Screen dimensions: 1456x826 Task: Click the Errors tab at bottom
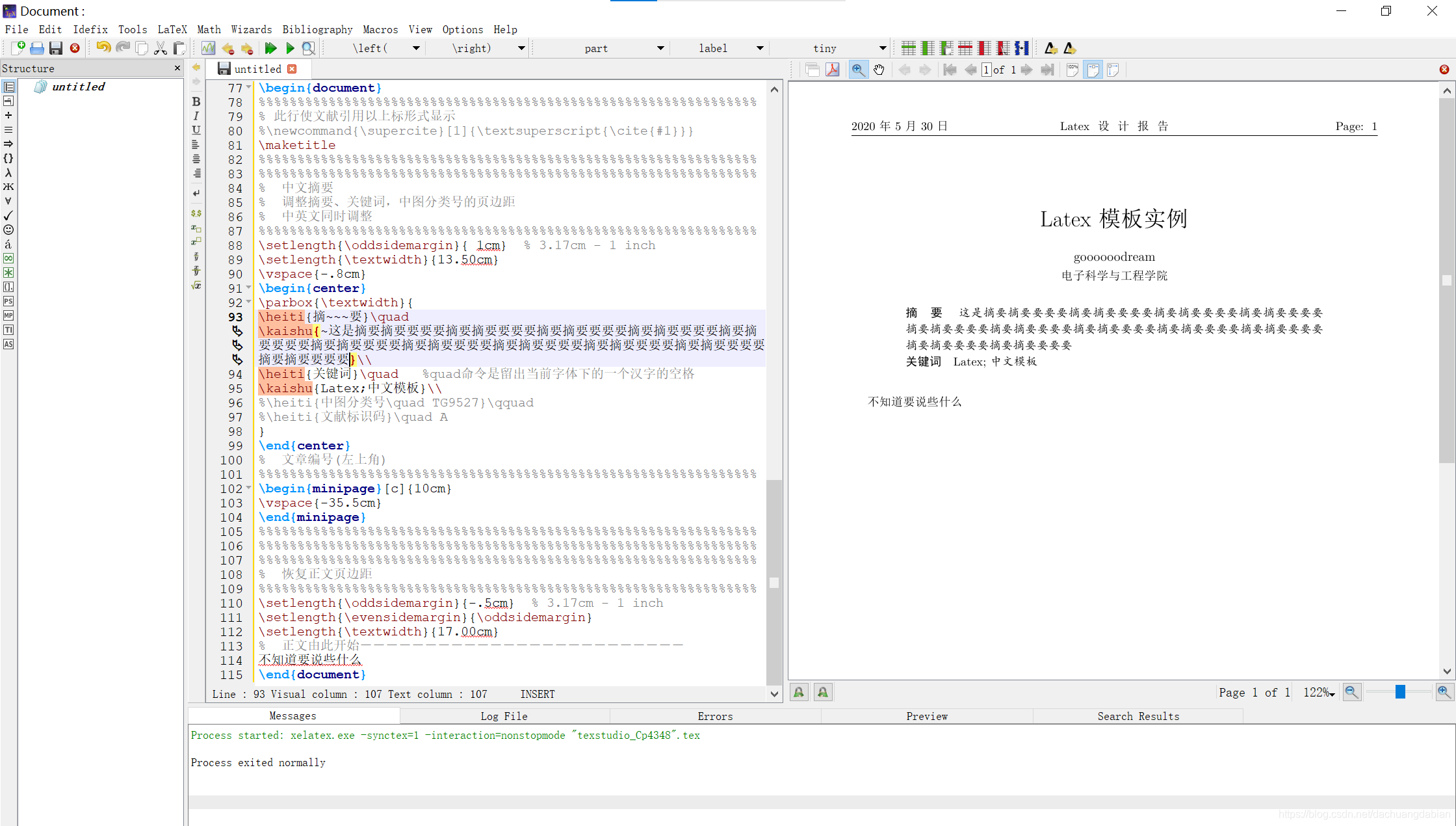click(x=716, y=715)
